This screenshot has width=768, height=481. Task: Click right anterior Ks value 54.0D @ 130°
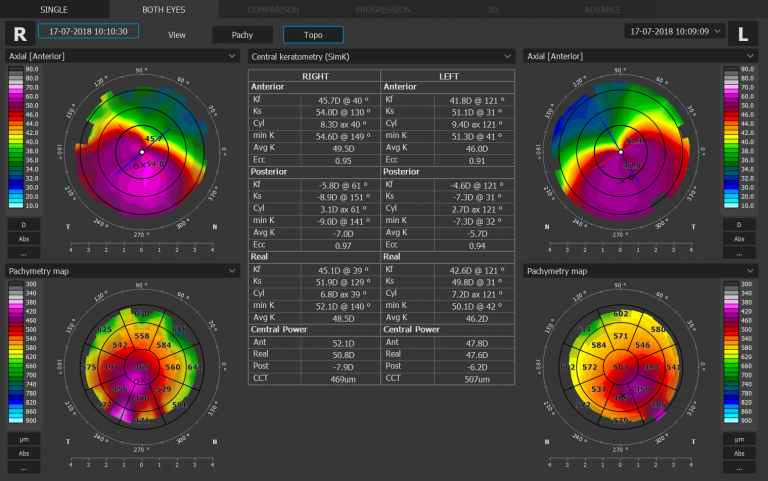pyautogui.click(x=342, y=112)
